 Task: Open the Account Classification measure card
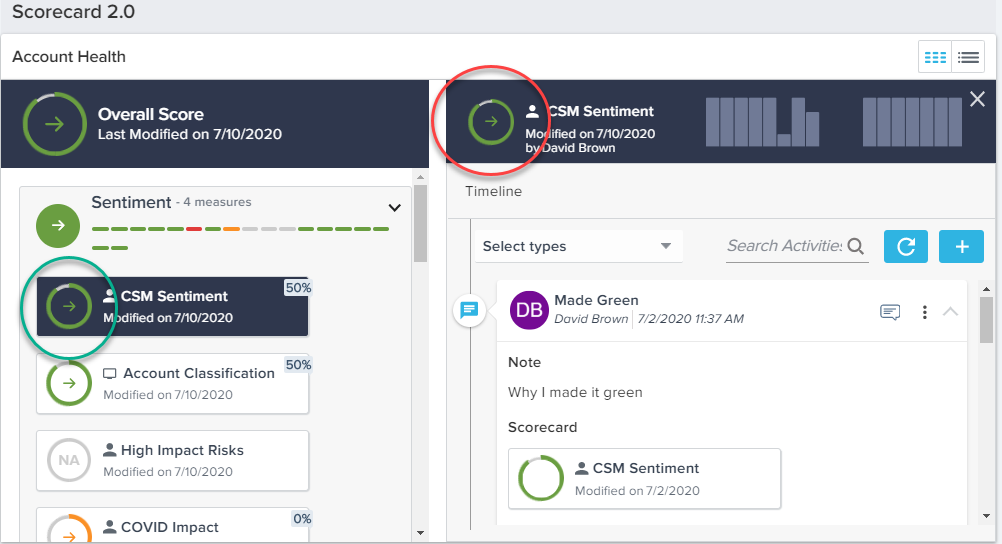pyautogui.click(x=173, y=384)
